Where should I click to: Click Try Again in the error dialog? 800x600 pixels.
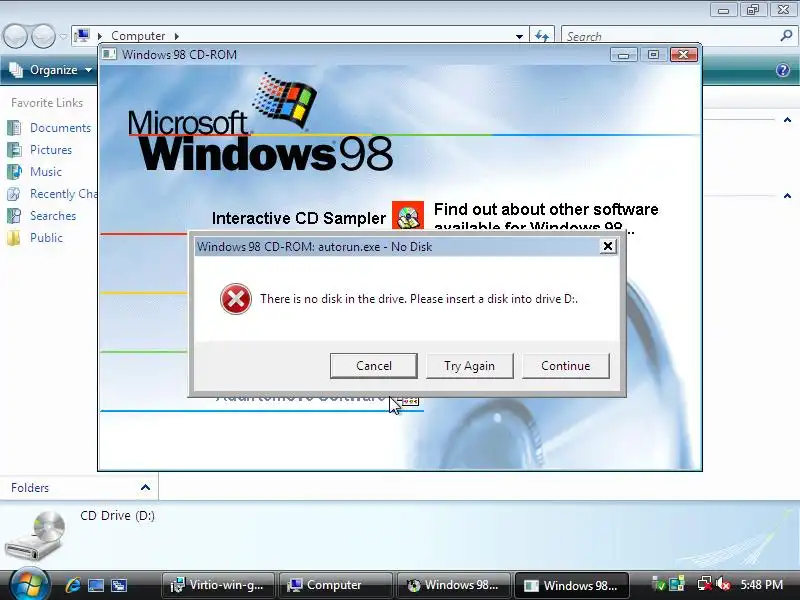tap(469, 366)
